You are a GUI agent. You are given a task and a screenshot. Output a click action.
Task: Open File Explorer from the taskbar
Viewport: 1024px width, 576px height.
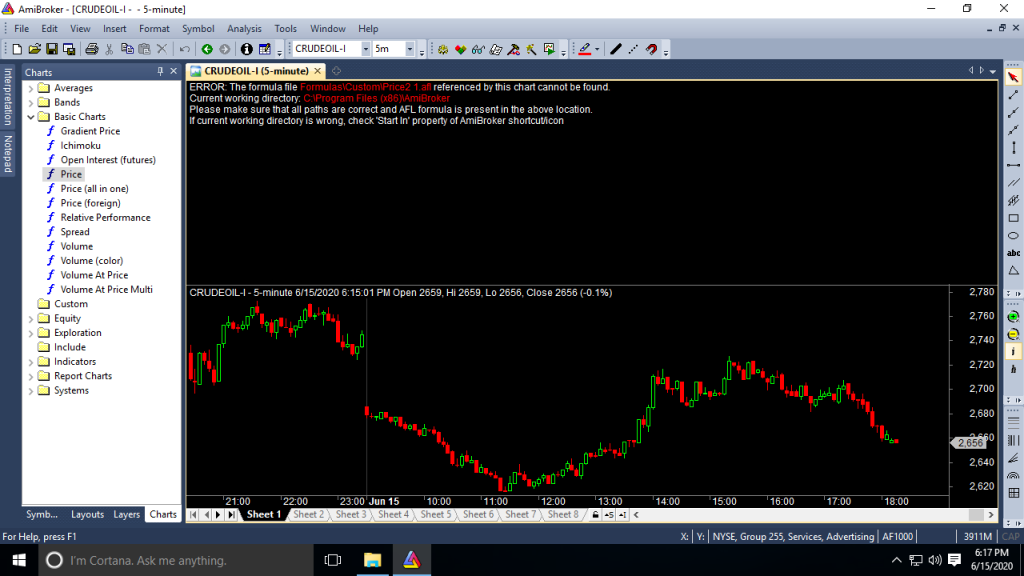click(x=372, y=560)
